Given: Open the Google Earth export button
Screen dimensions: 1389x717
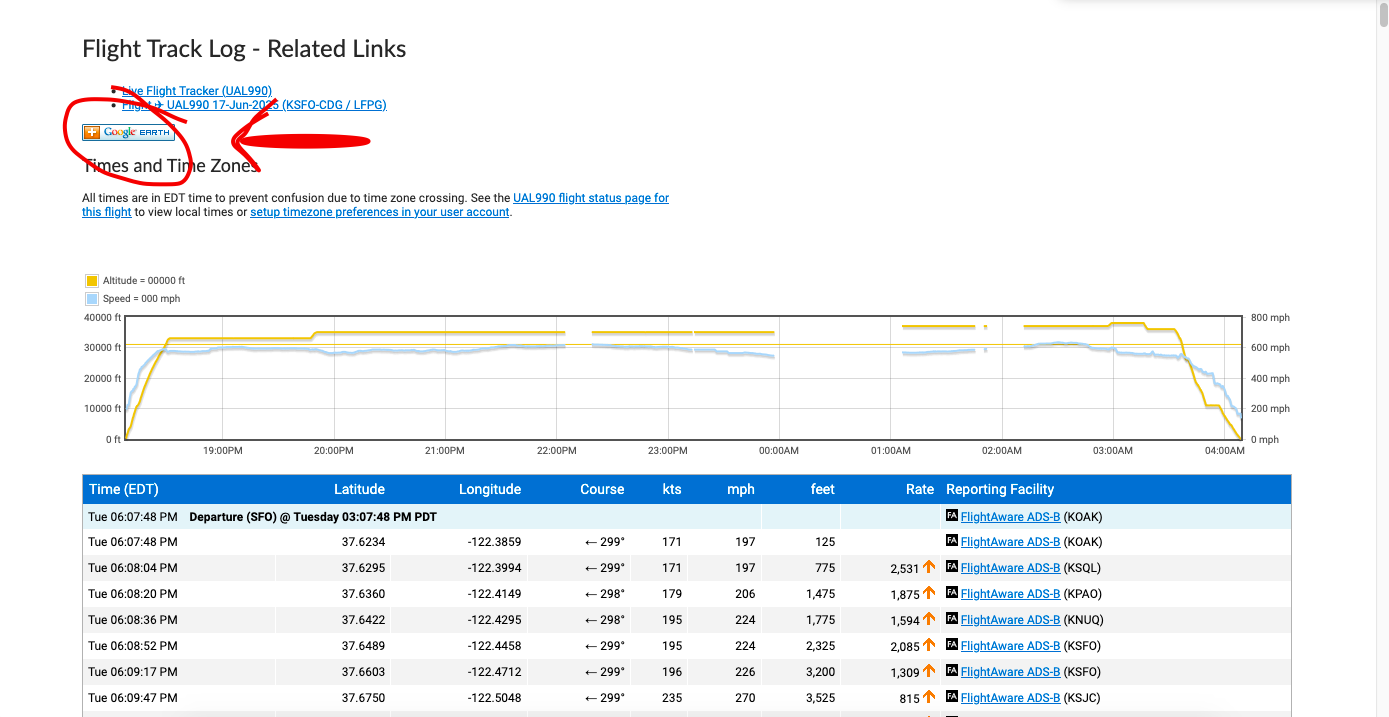Looking at the screenshot, I should (x=128, y=132).
